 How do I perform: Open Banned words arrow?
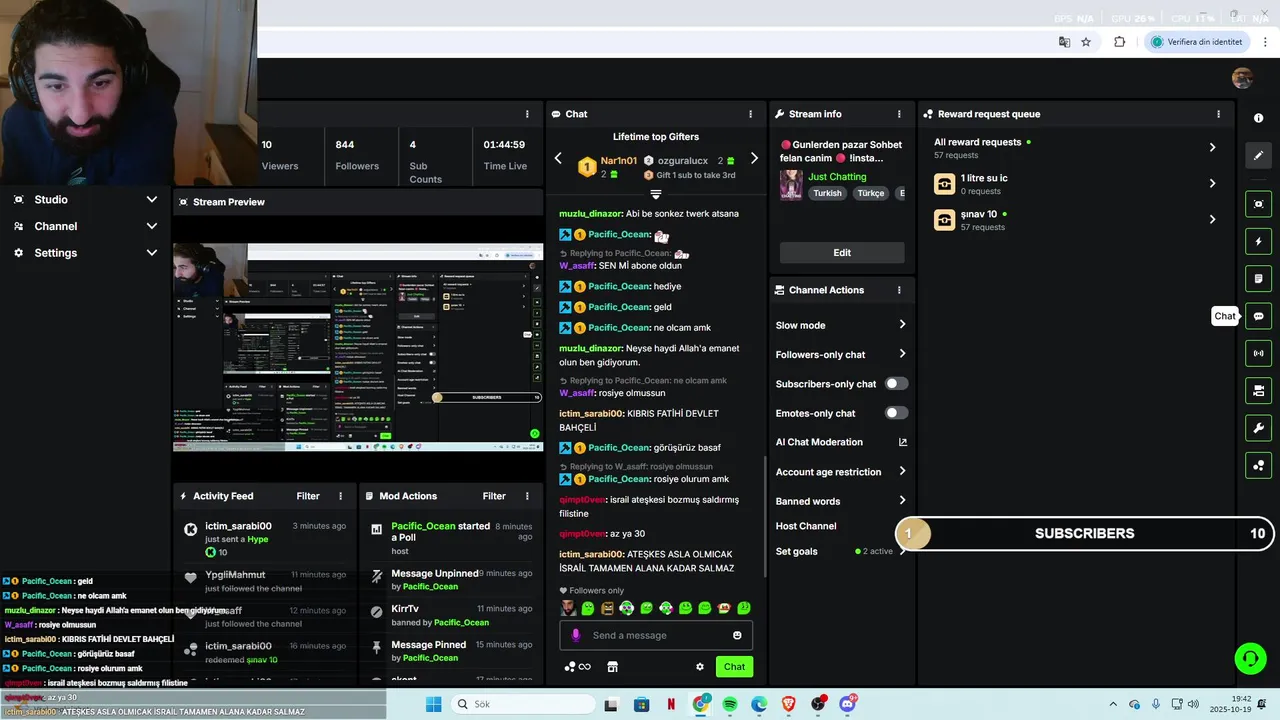tap(902, 501)
